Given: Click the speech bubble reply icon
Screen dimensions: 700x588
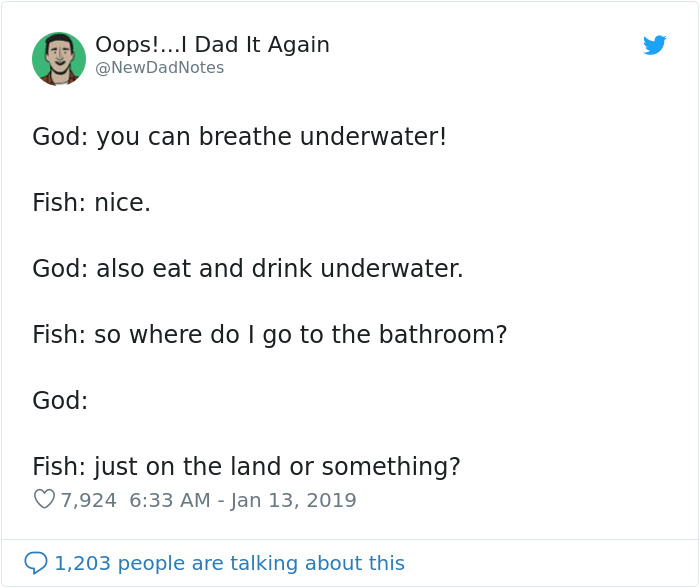Looking at the screenshot, I should click(x=36, y=563).
